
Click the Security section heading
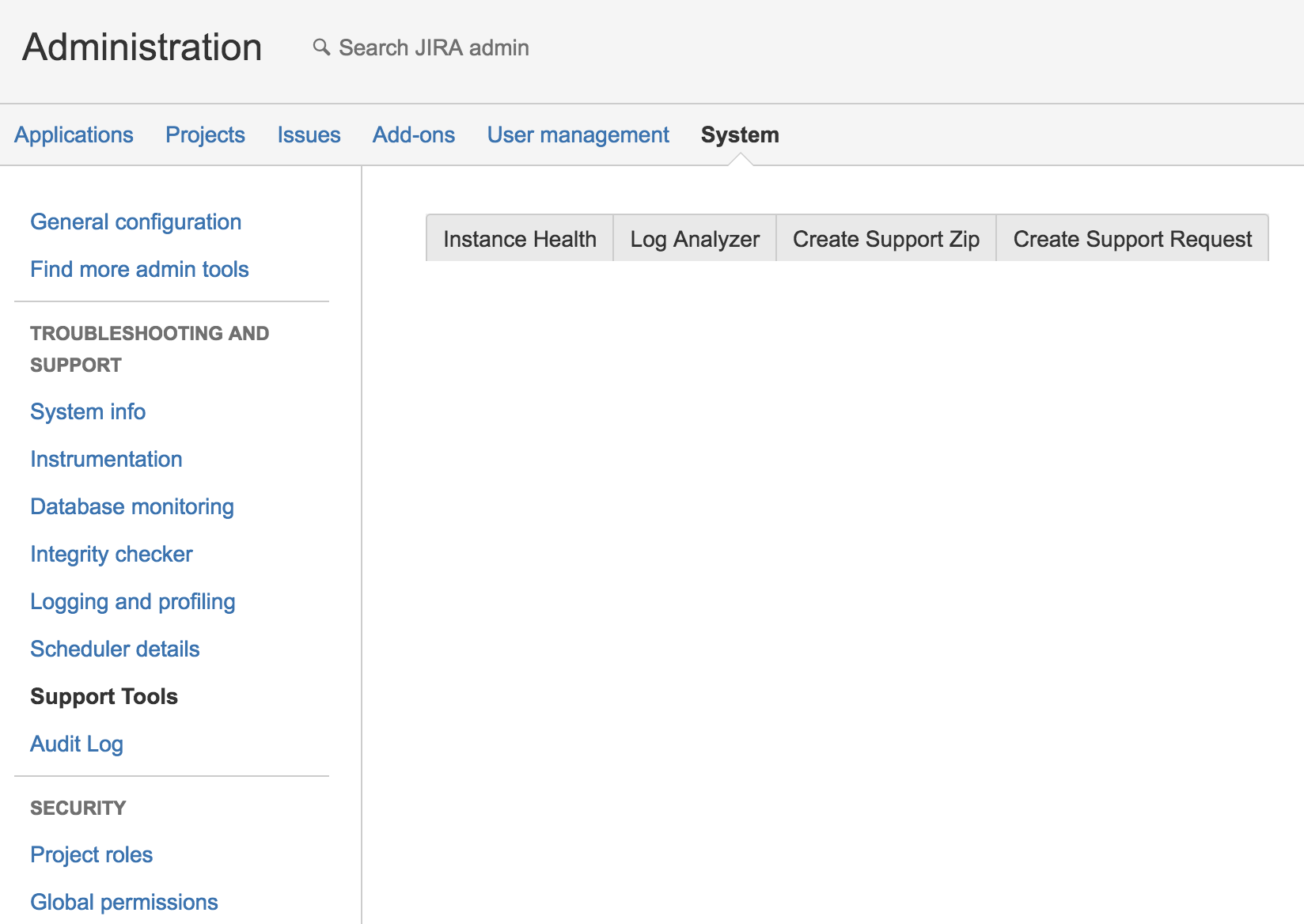point(78,808)
